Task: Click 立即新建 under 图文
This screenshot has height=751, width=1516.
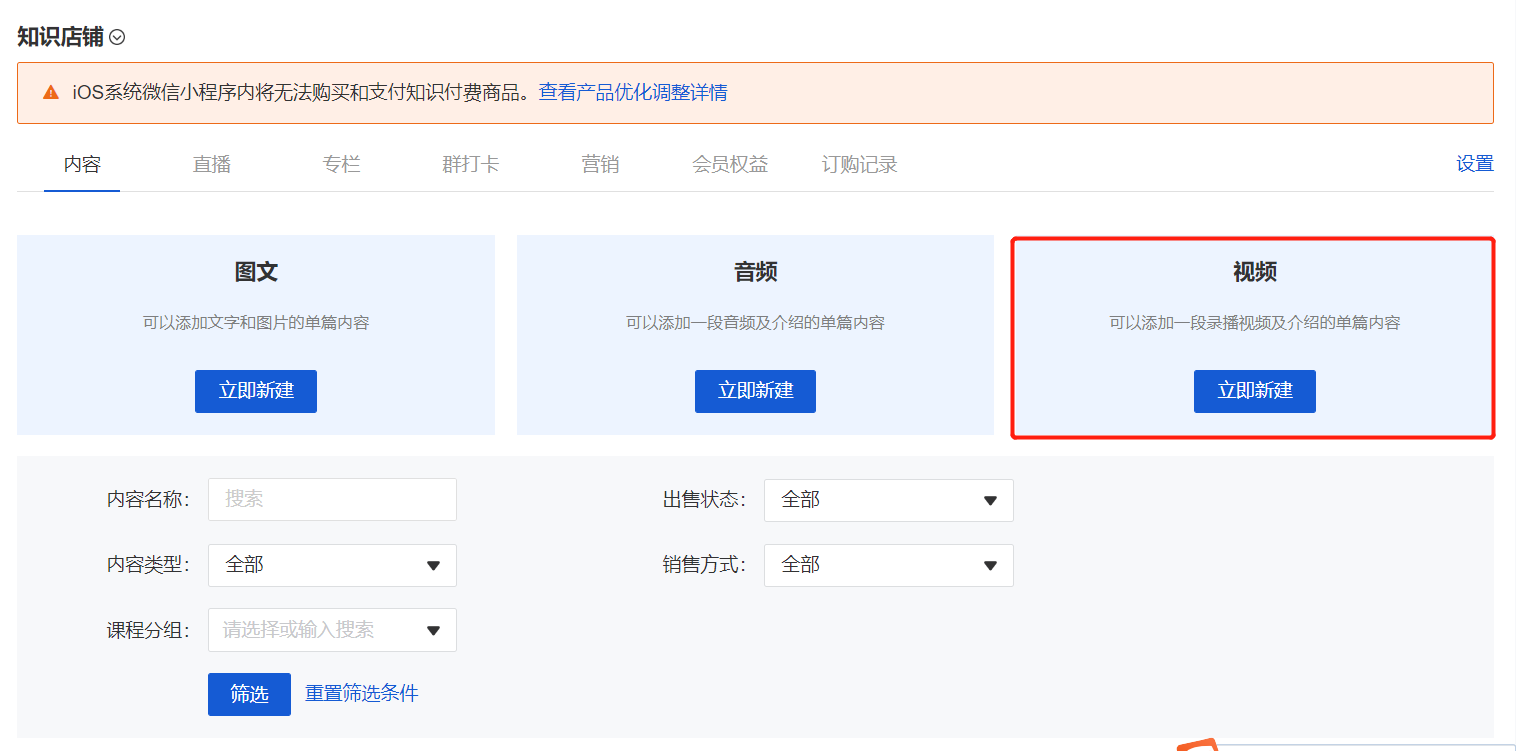Action: (x=256, y=391)
